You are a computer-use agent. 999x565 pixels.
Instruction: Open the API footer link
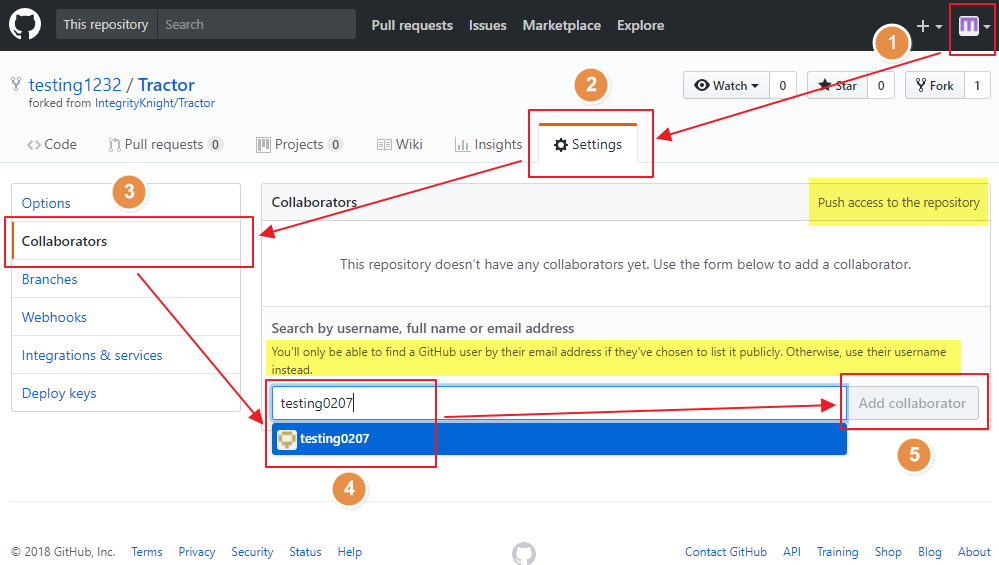(792, 552)
